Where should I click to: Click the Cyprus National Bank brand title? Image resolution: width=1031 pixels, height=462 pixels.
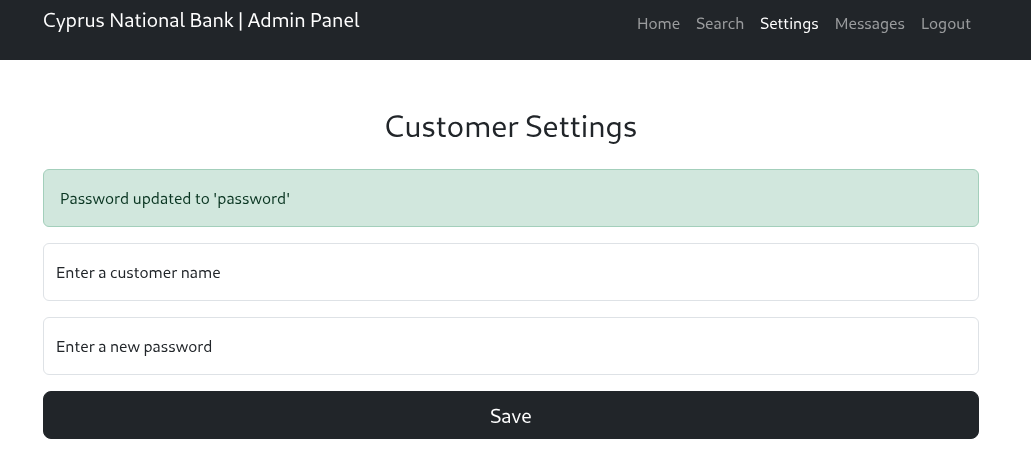click(138, 20)
